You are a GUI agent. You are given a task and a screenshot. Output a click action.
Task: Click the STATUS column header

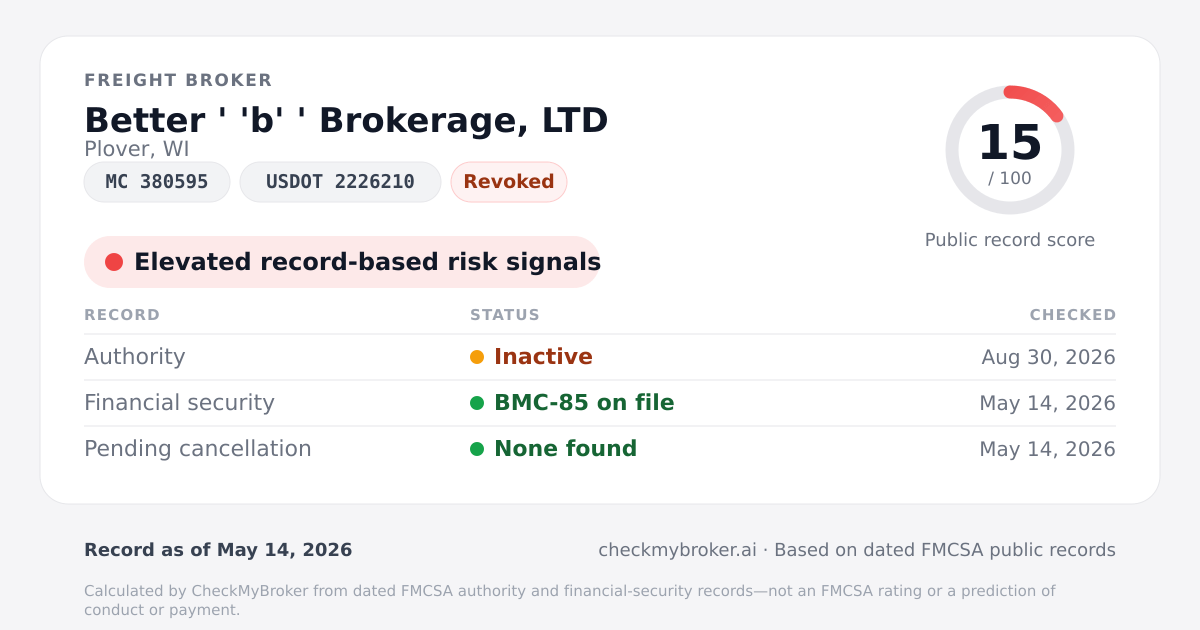tap(505, 315)
